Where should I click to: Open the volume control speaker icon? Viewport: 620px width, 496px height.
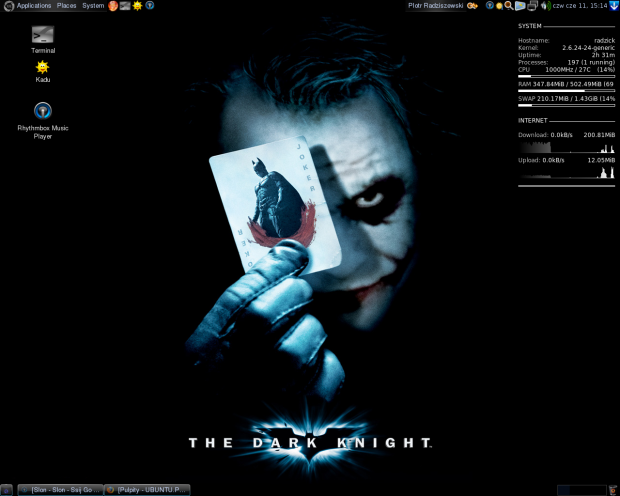(546, 6)
